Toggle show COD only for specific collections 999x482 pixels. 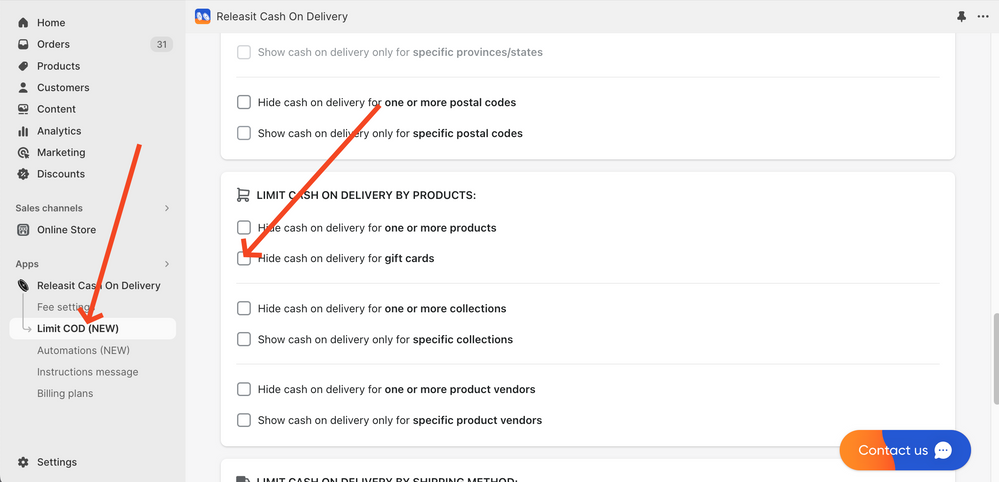(x=244, y=340)
